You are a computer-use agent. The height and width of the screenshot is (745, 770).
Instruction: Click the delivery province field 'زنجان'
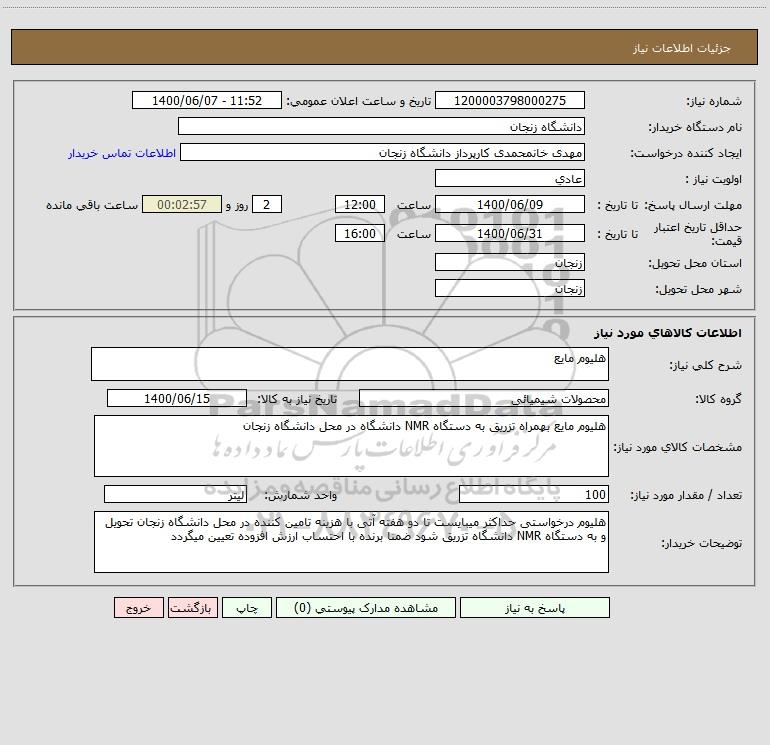[510, 262]
